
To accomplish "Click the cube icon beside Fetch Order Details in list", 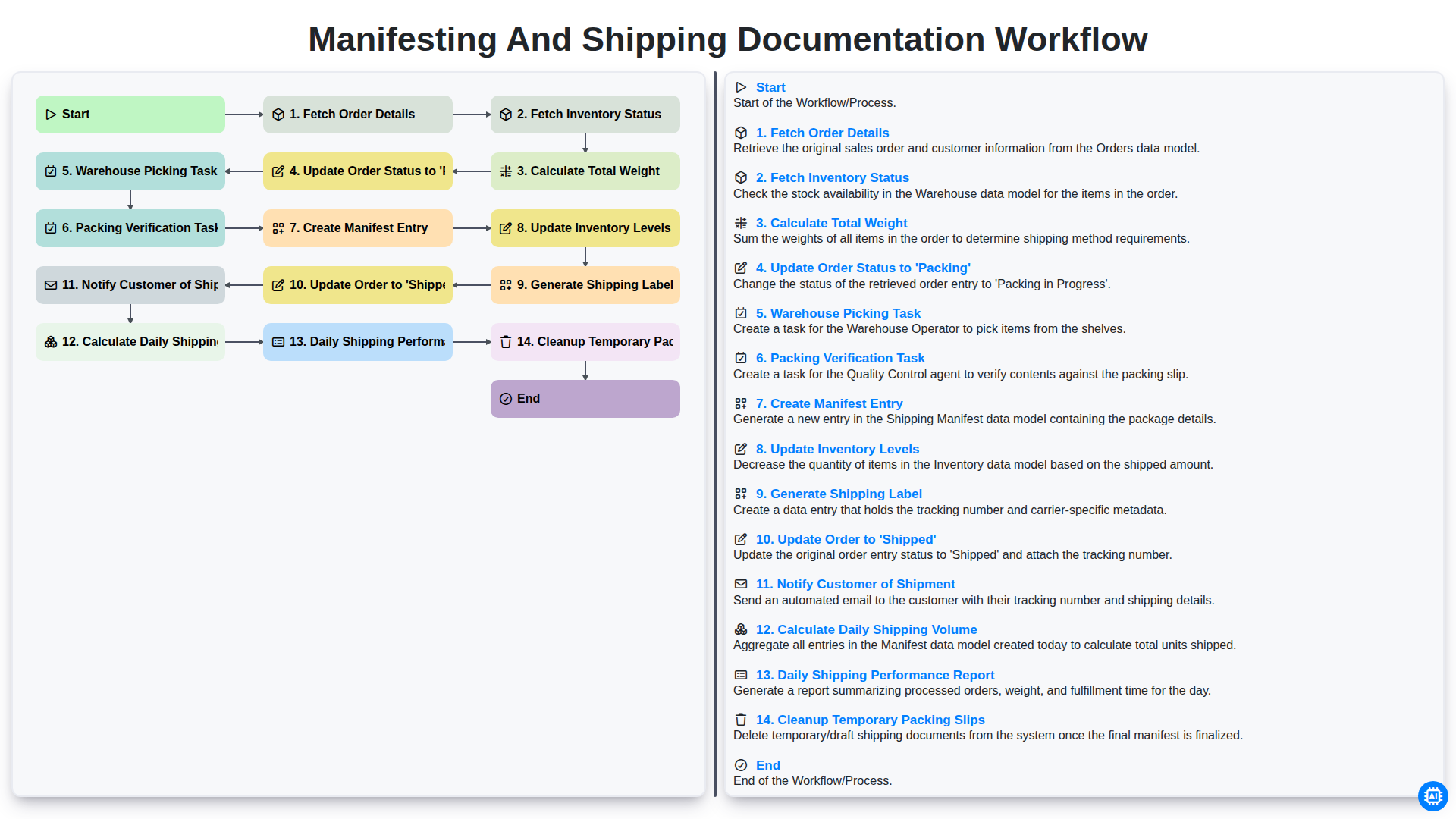I will pyautogui.click(x=741, y=133).
